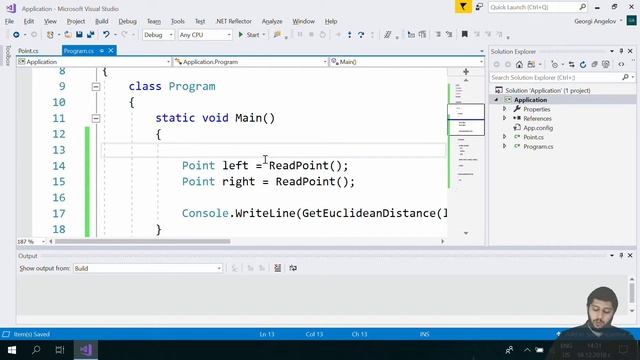The width and height of the screenshot is (640, 360).
Task: Open the Build menu
Action: point(101,21)
